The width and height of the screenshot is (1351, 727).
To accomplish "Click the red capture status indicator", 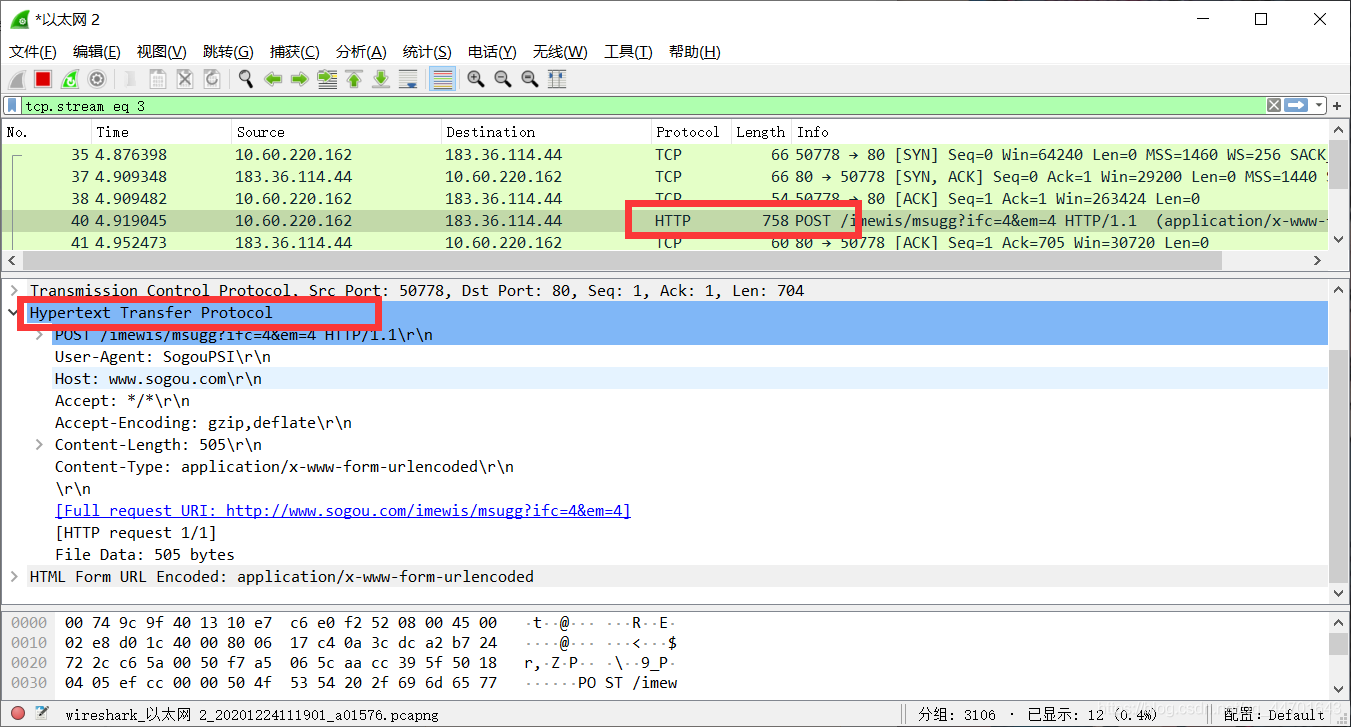I will point(18,714).
